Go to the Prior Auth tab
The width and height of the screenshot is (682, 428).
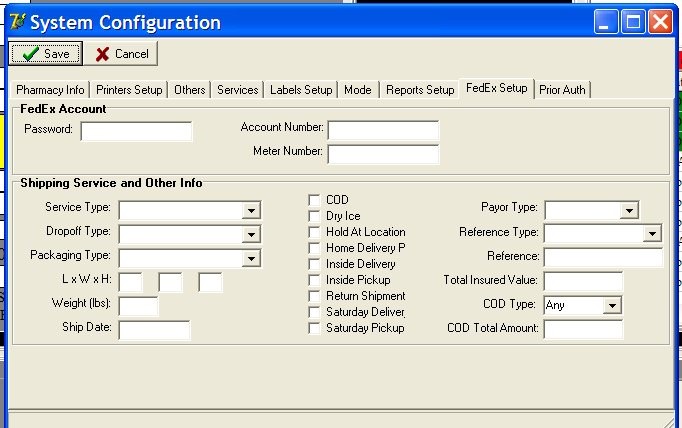563,90
